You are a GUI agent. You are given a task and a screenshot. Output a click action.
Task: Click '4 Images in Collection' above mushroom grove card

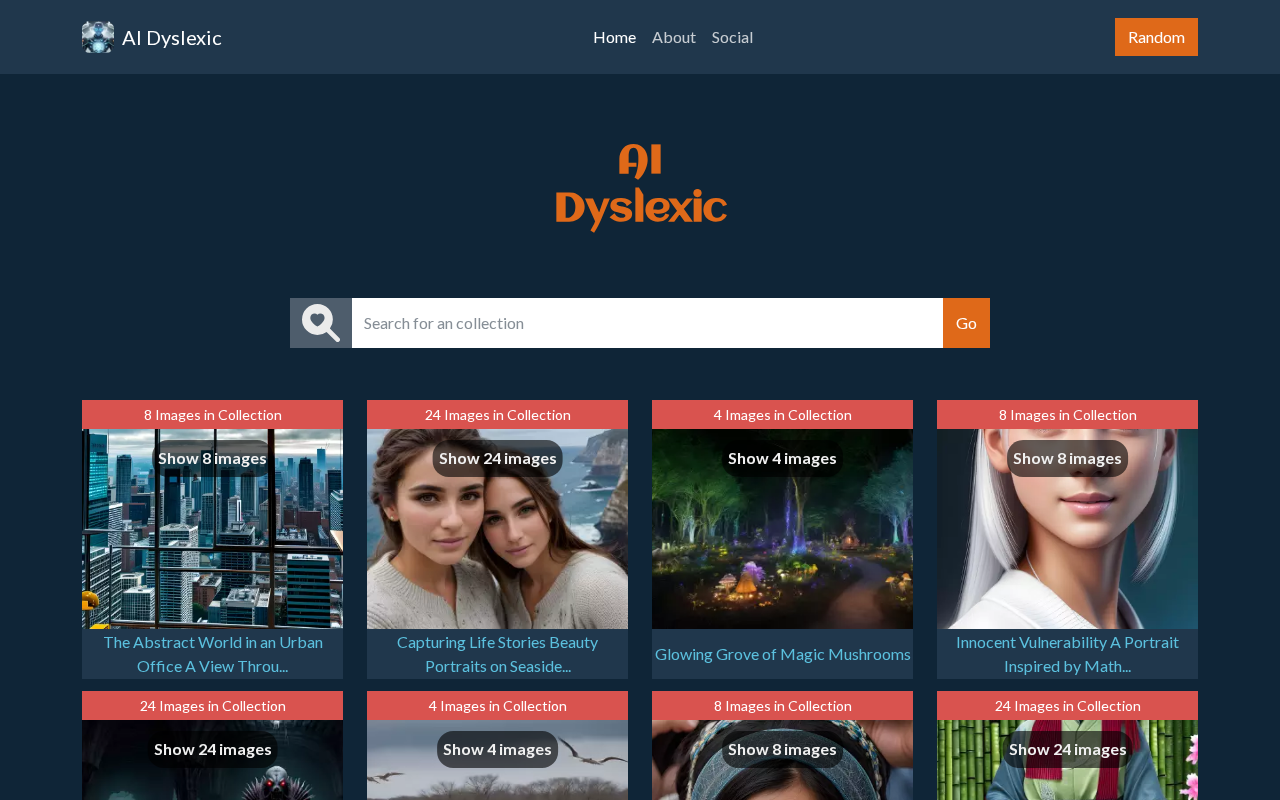[782, 415]
